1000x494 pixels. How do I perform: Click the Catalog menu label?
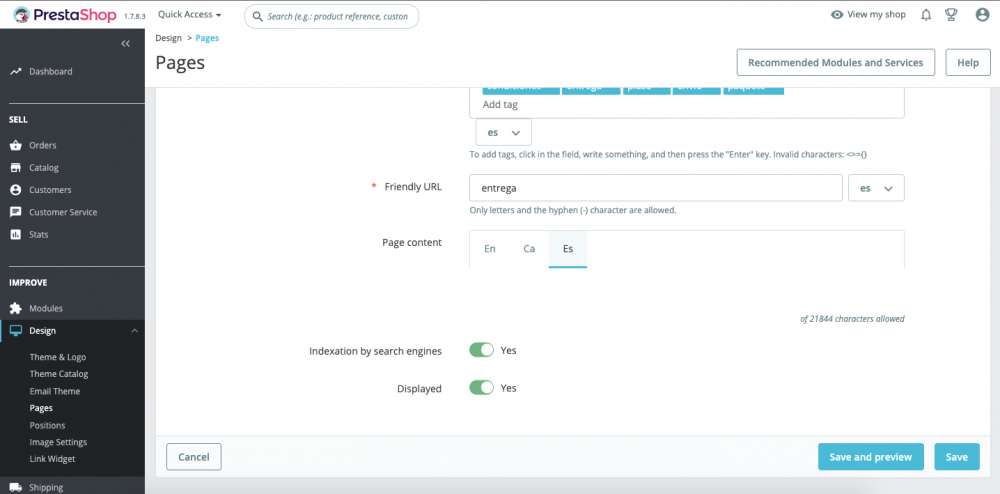43,168
